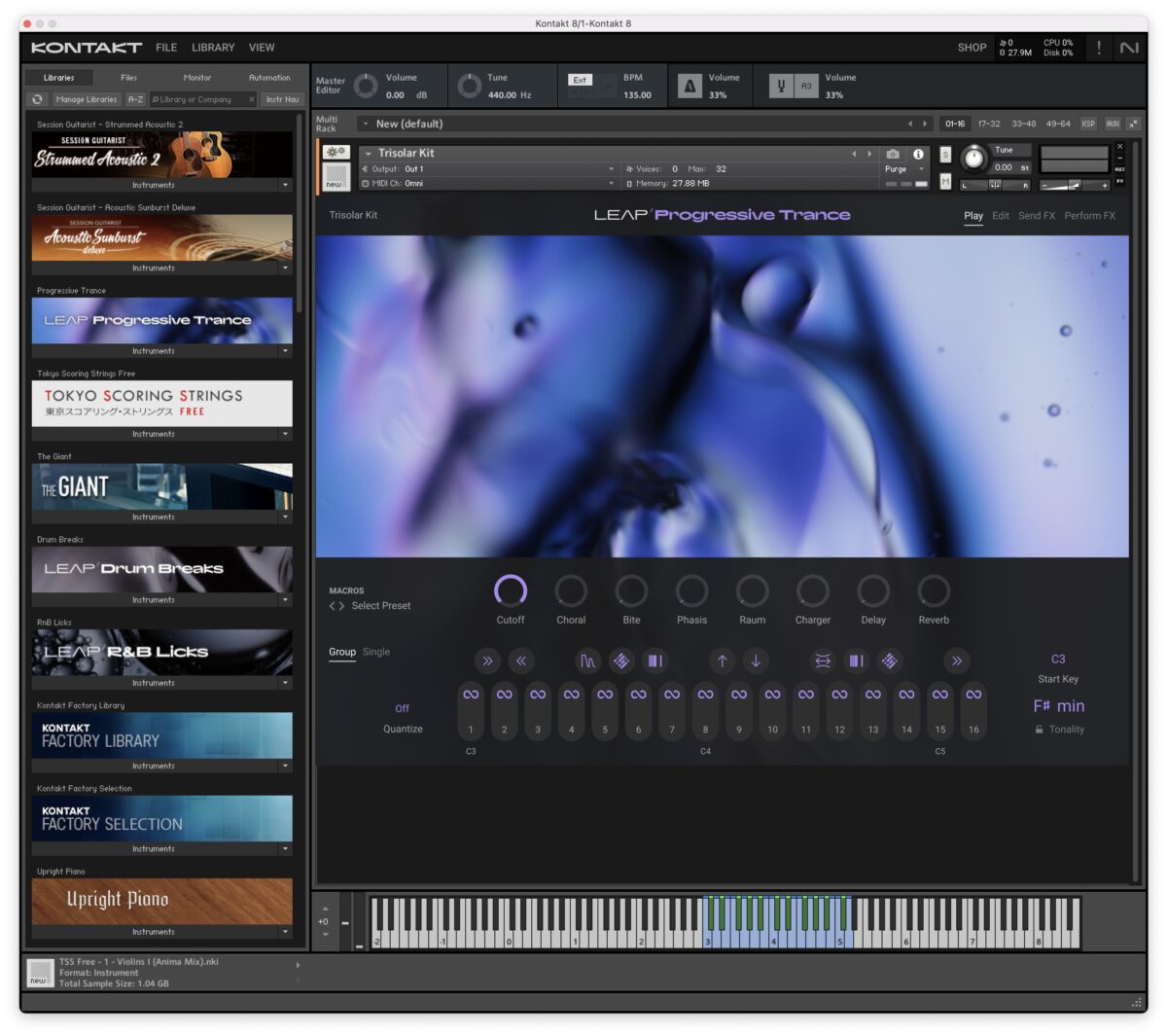The image size is (1167, 1036).
Task: Mute the Trisolar Kit instrument
Action: click(x=945, y=182)
